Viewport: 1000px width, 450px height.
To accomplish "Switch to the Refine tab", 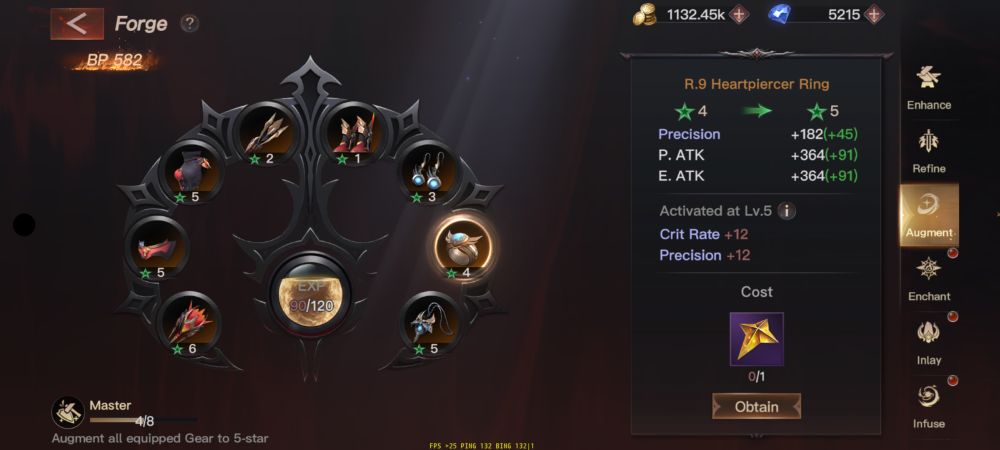I will pos(929,152).
